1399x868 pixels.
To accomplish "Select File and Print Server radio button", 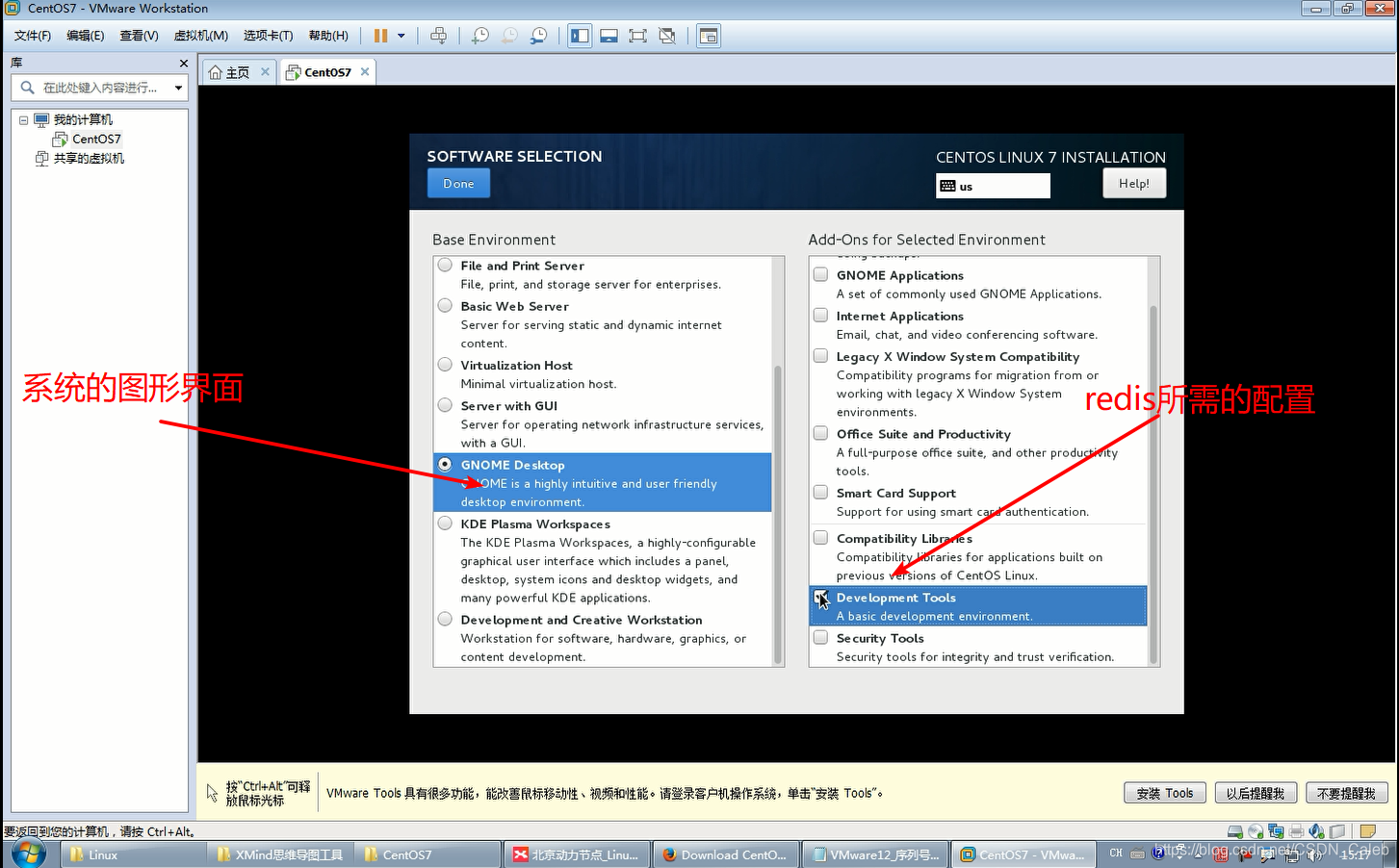I will tap(445, 265).
